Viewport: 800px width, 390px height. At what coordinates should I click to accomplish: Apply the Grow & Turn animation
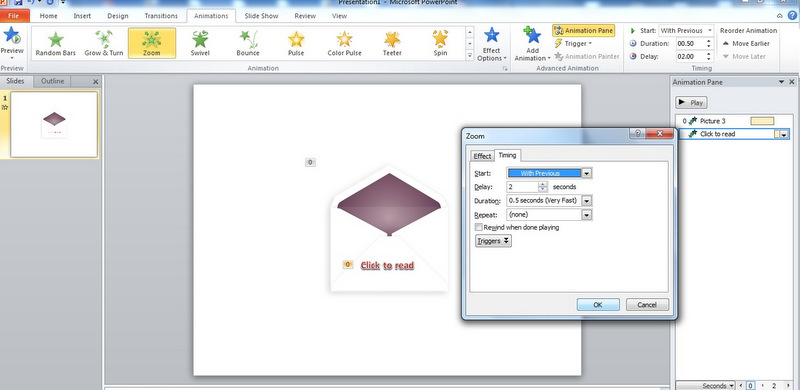tap(104, 43)
